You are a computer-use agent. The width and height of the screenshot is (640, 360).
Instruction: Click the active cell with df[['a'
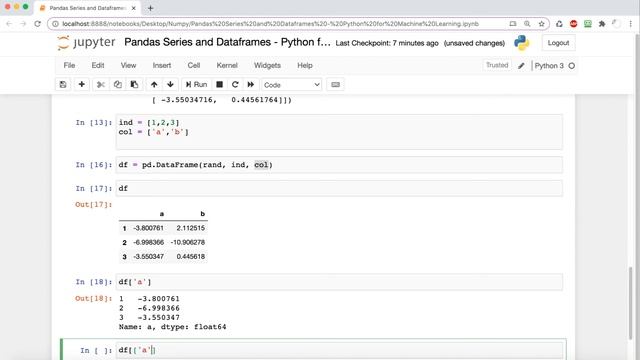[x=339, y=350]
